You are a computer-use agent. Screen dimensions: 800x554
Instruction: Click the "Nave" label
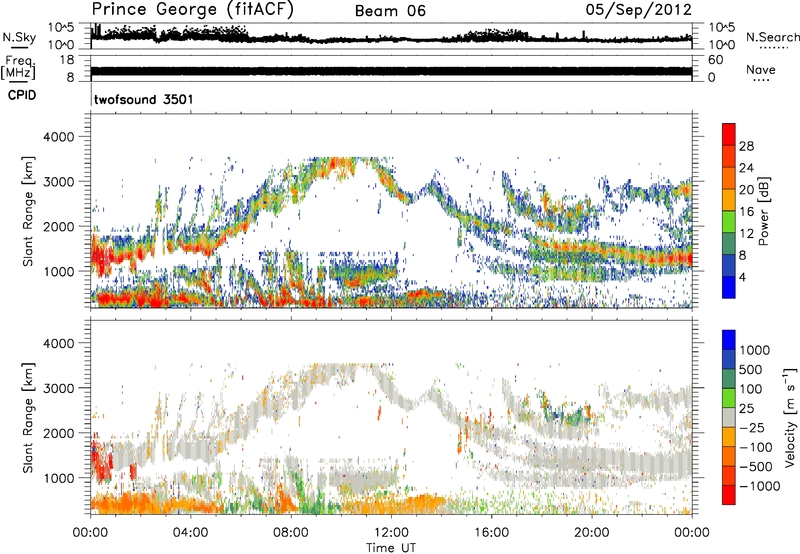point(761,69)
